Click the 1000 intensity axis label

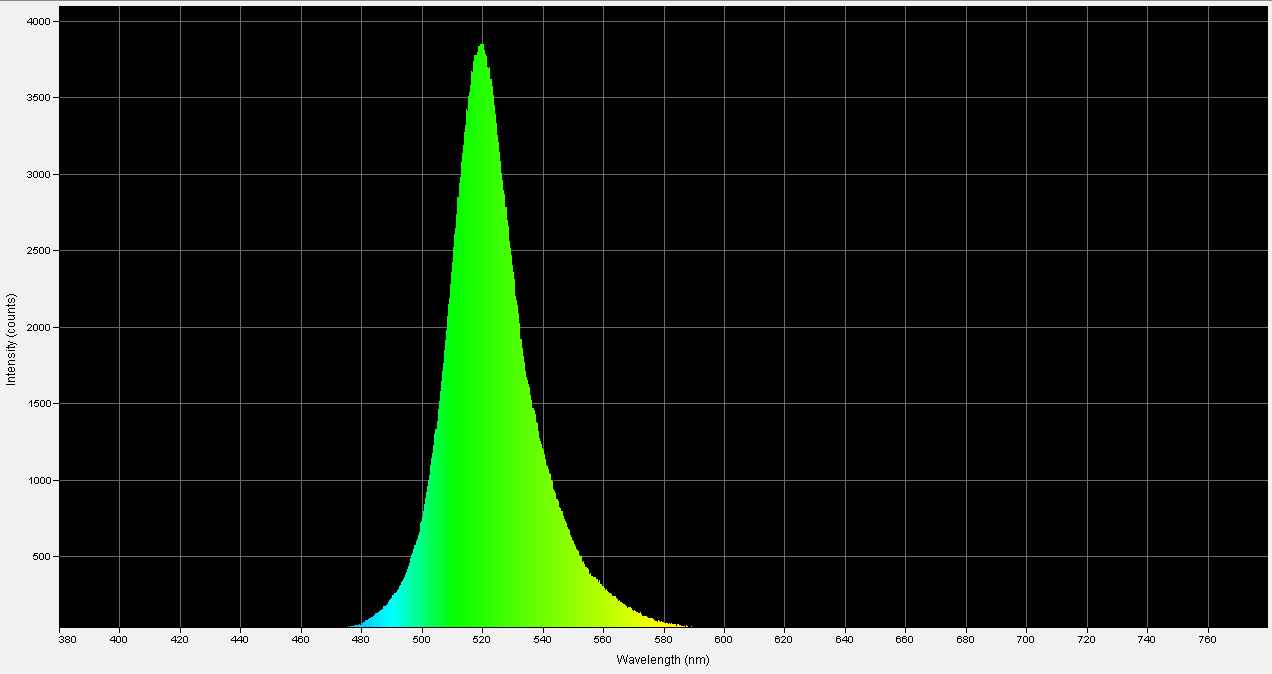point(40,480)
